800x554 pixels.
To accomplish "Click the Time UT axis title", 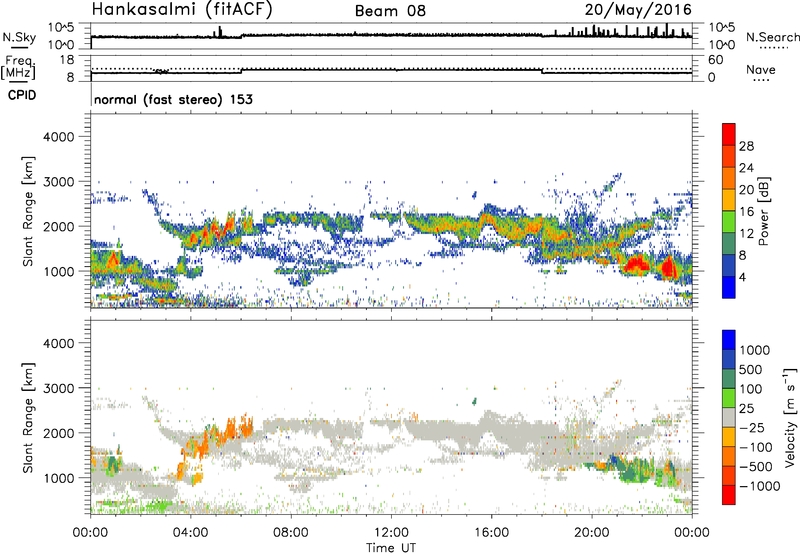I will [391, 548].
